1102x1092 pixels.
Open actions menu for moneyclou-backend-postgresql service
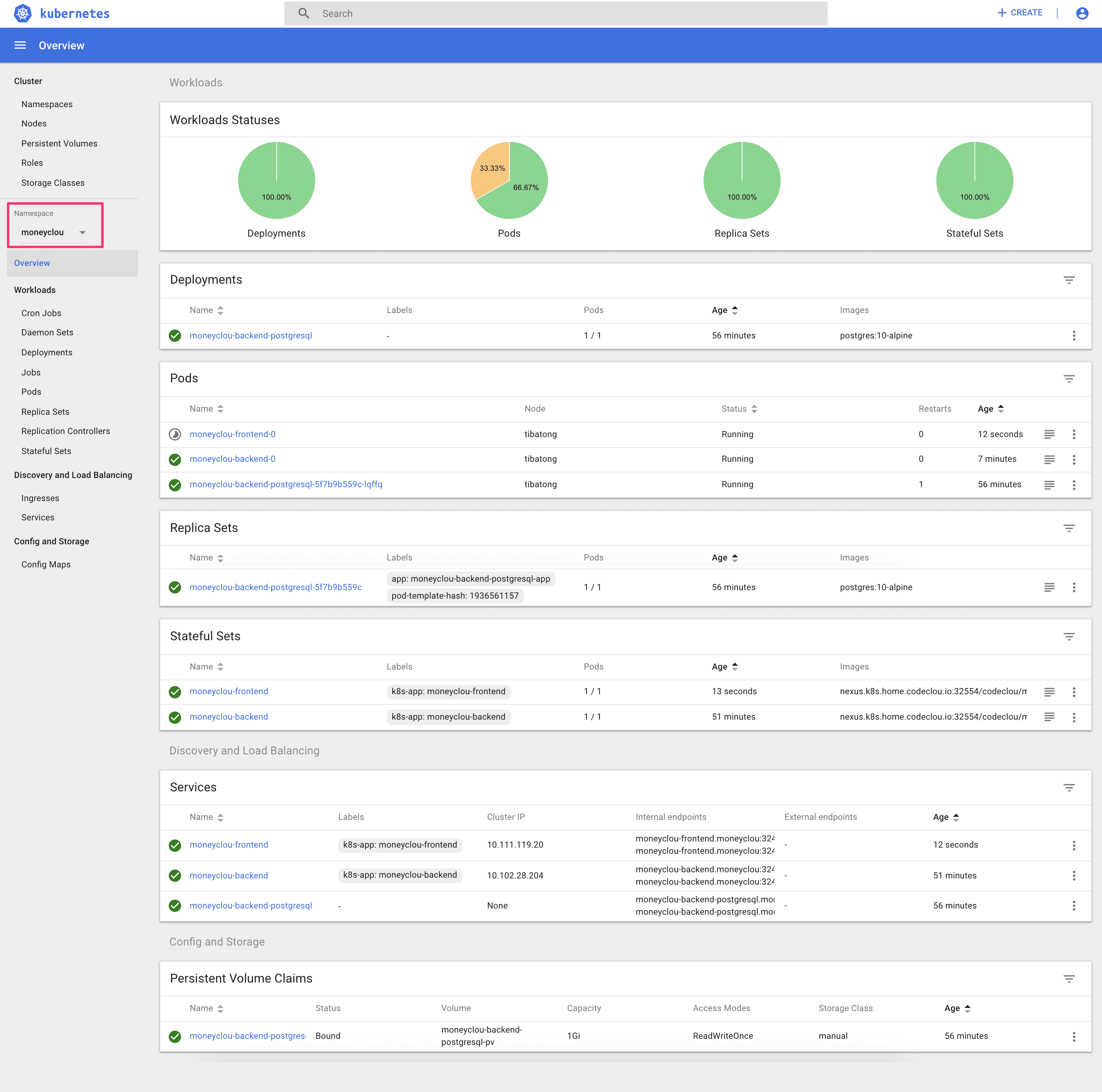1073,906
